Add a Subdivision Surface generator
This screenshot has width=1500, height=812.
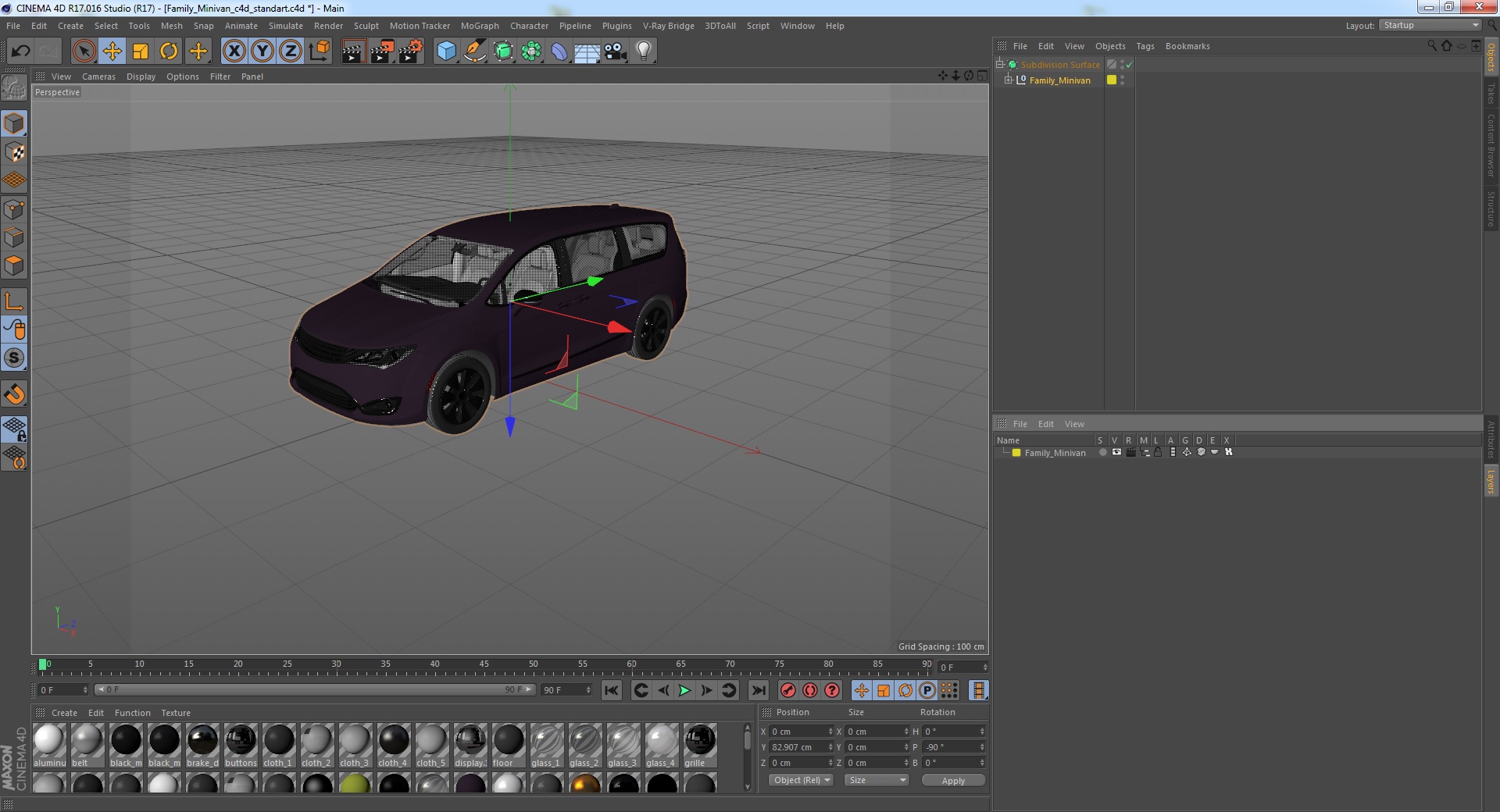(x=504, y=52)
